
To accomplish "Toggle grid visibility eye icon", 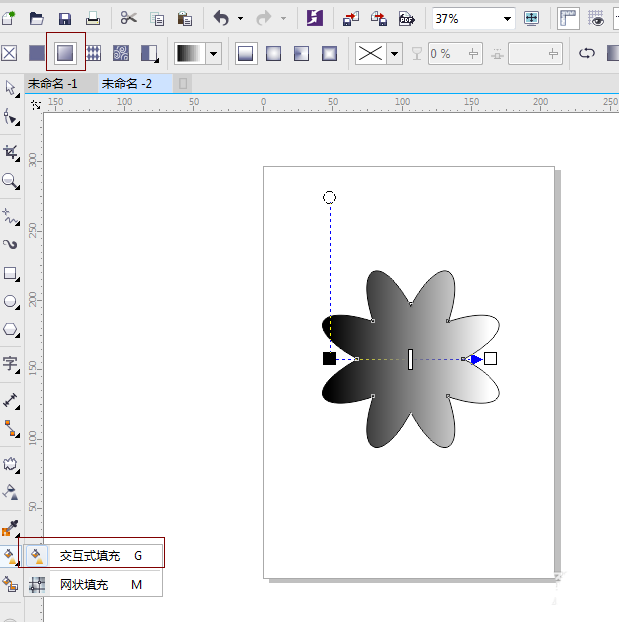I will [596, 19].
